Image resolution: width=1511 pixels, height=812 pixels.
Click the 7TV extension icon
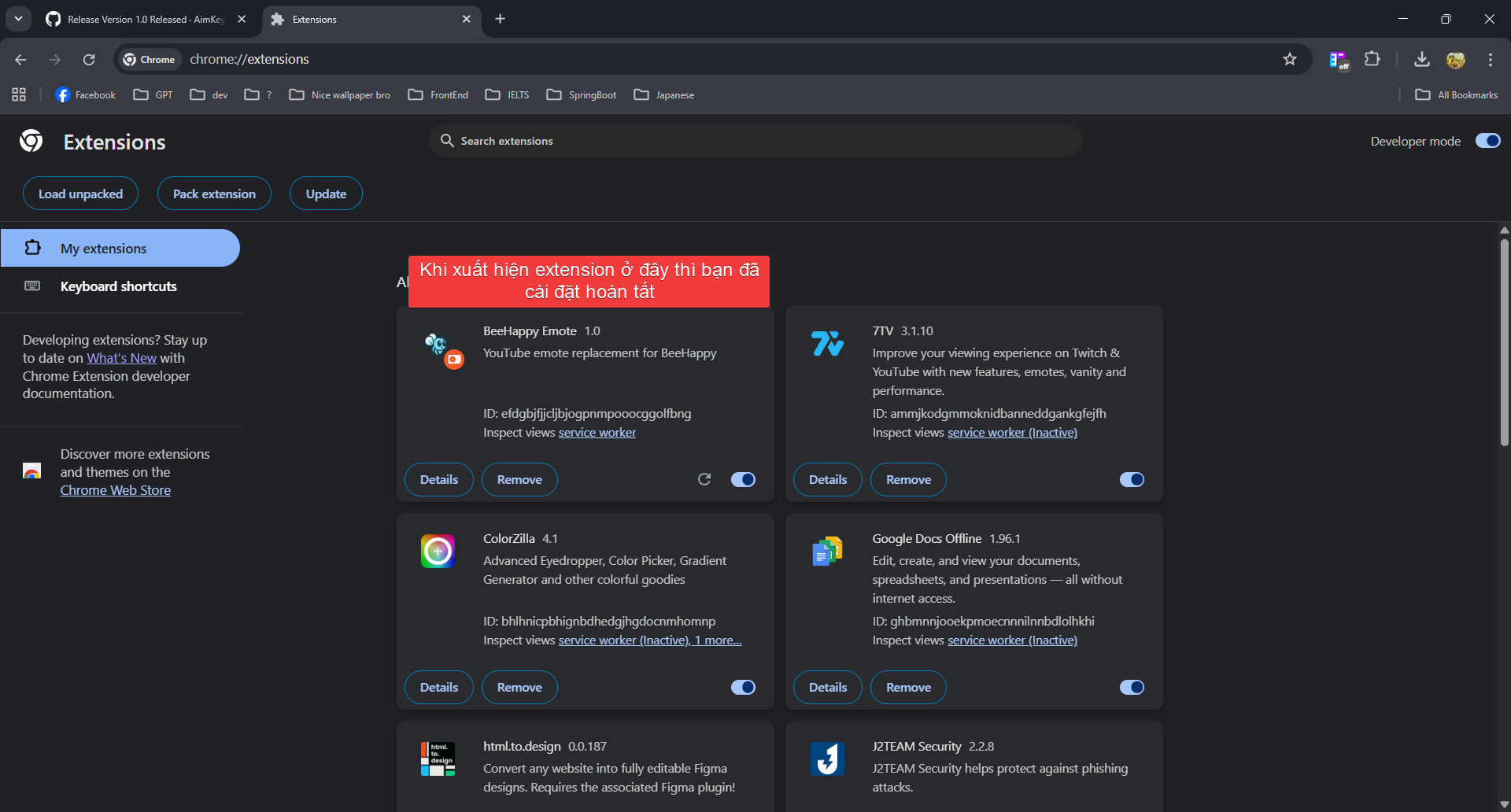827,342
